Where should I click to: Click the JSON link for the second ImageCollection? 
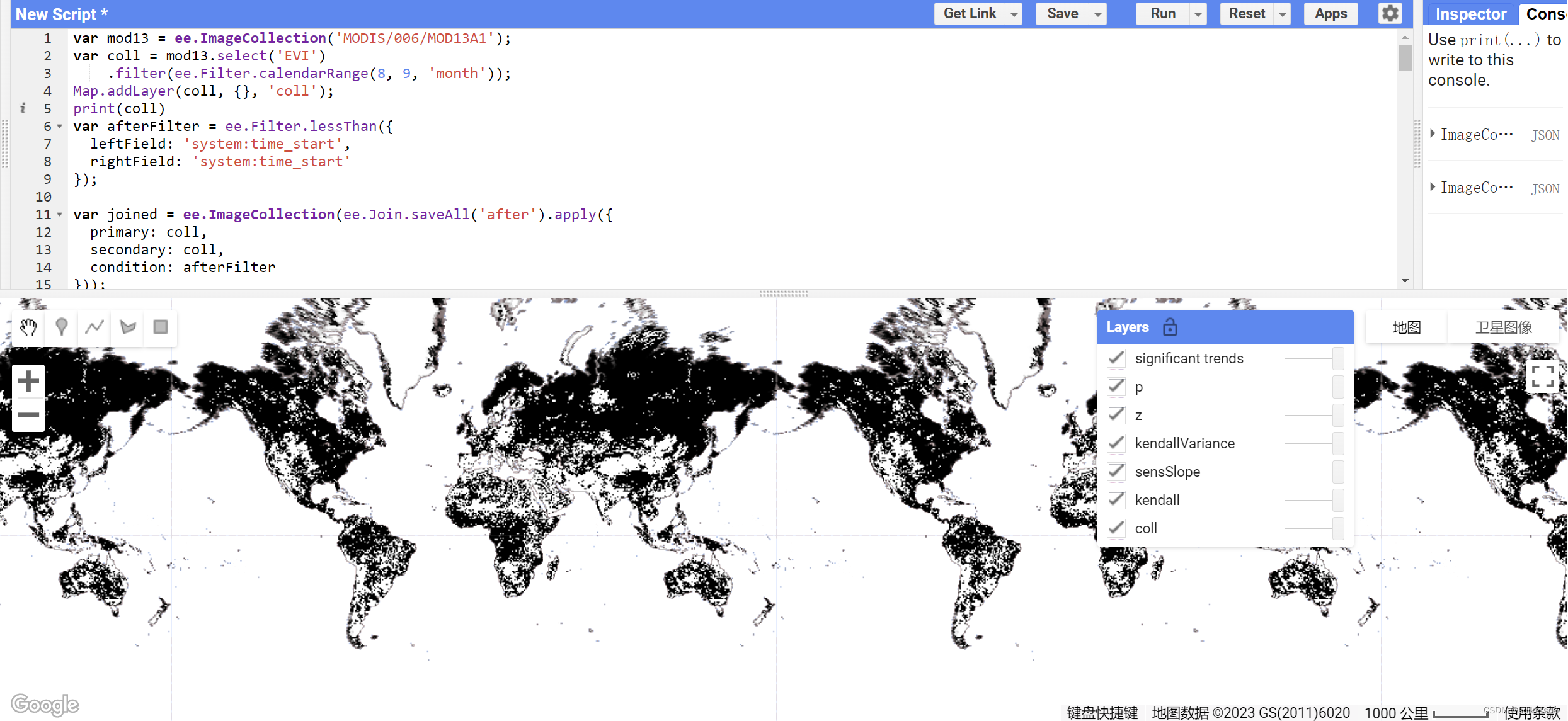(1546, 188)
